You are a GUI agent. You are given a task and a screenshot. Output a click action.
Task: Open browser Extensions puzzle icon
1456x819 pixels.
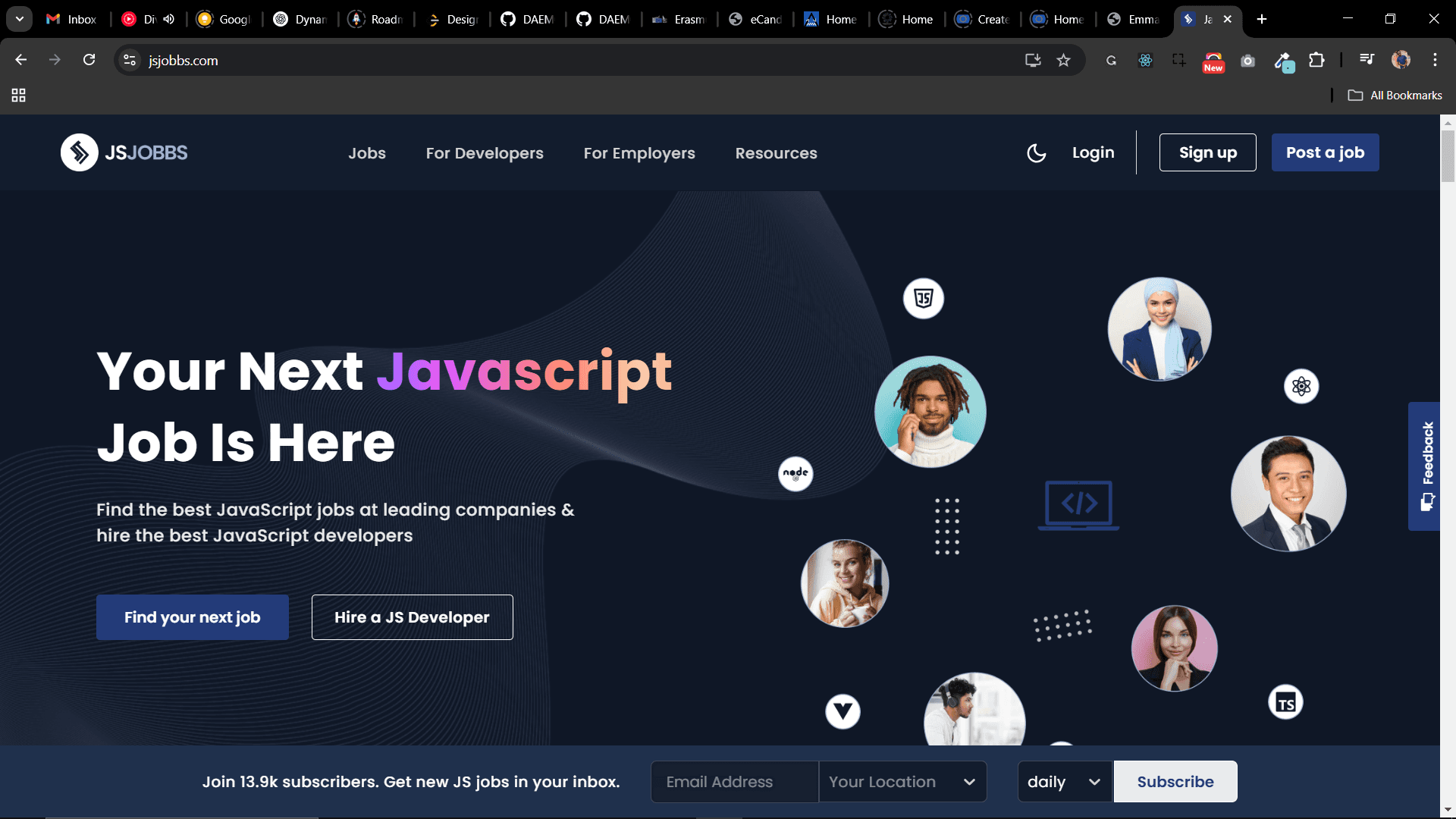coord(1316,60)
